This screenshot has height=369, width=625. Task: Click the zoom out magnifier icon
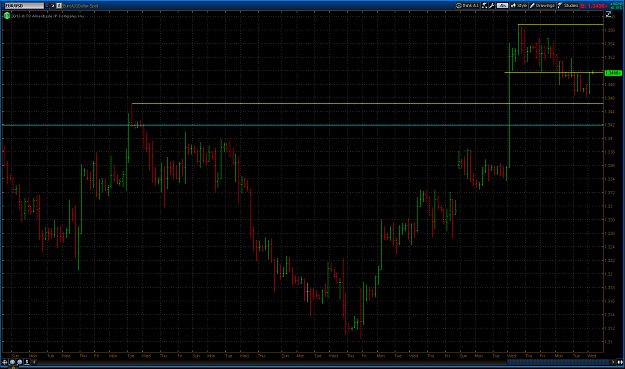pos(20,362)
